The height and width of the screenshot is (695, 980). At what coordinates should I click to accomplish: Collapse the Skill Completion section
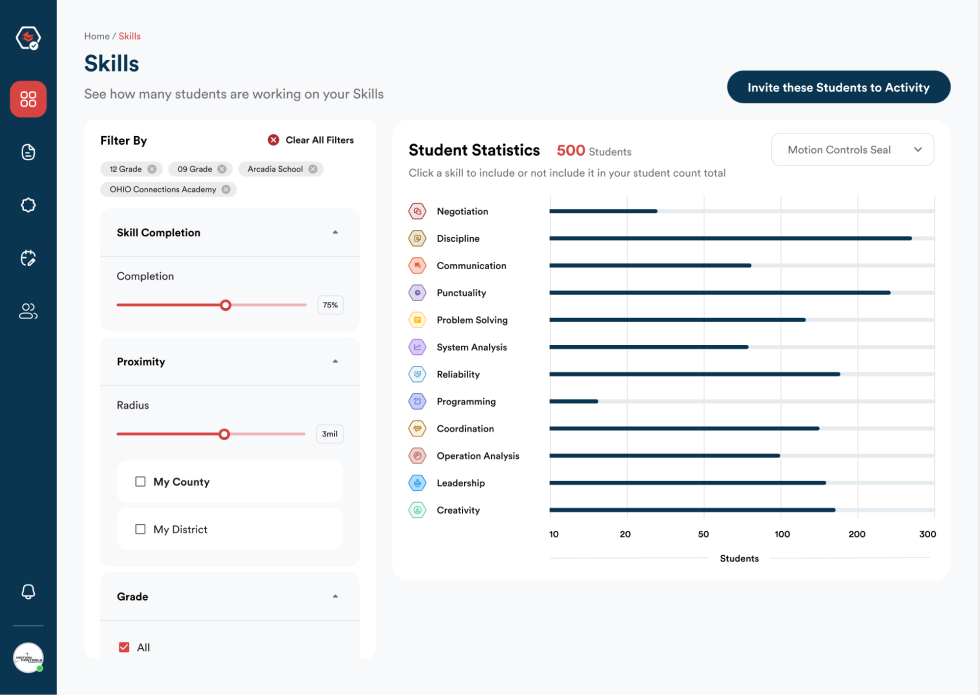[335, 232]
